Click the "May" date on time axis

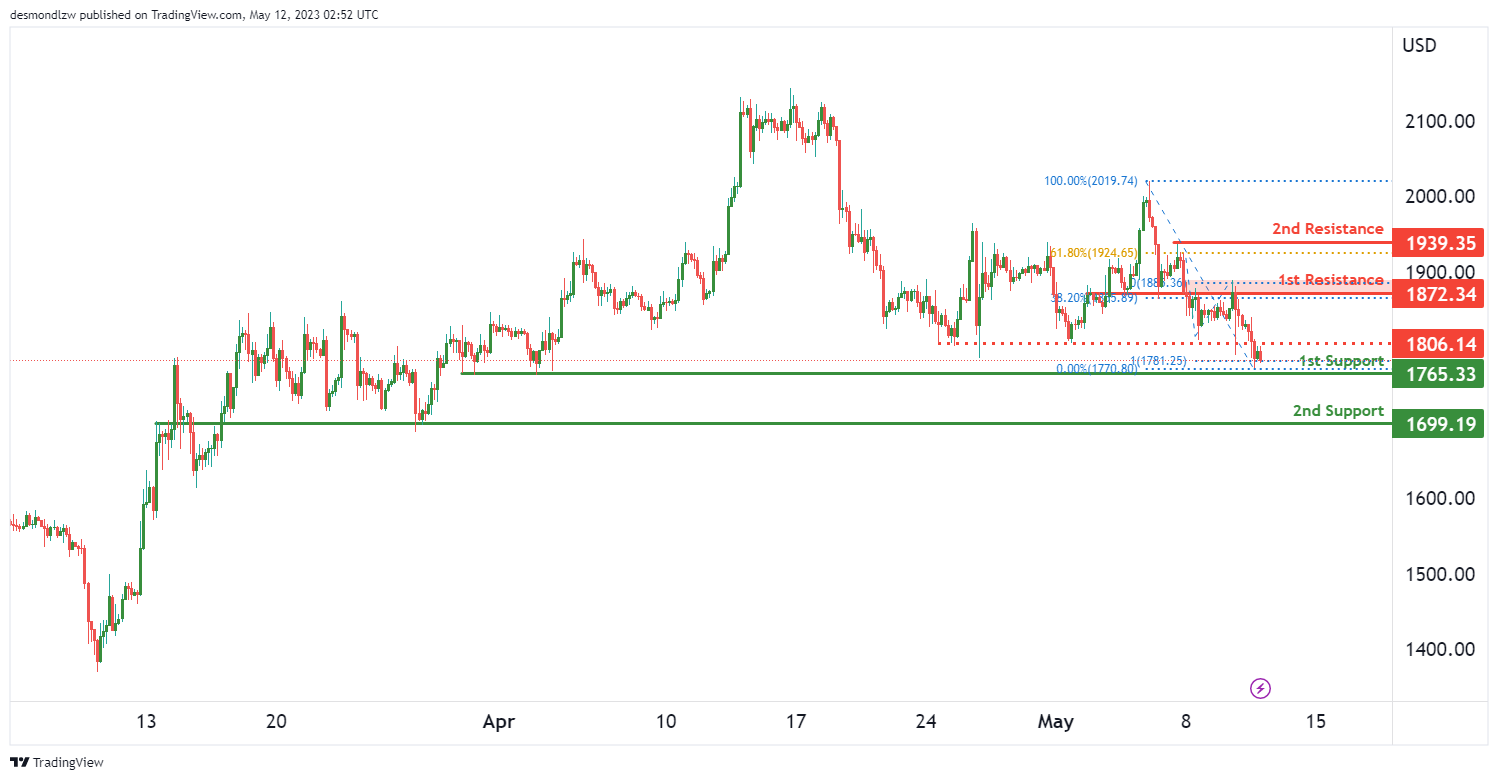pos(1056,721)
